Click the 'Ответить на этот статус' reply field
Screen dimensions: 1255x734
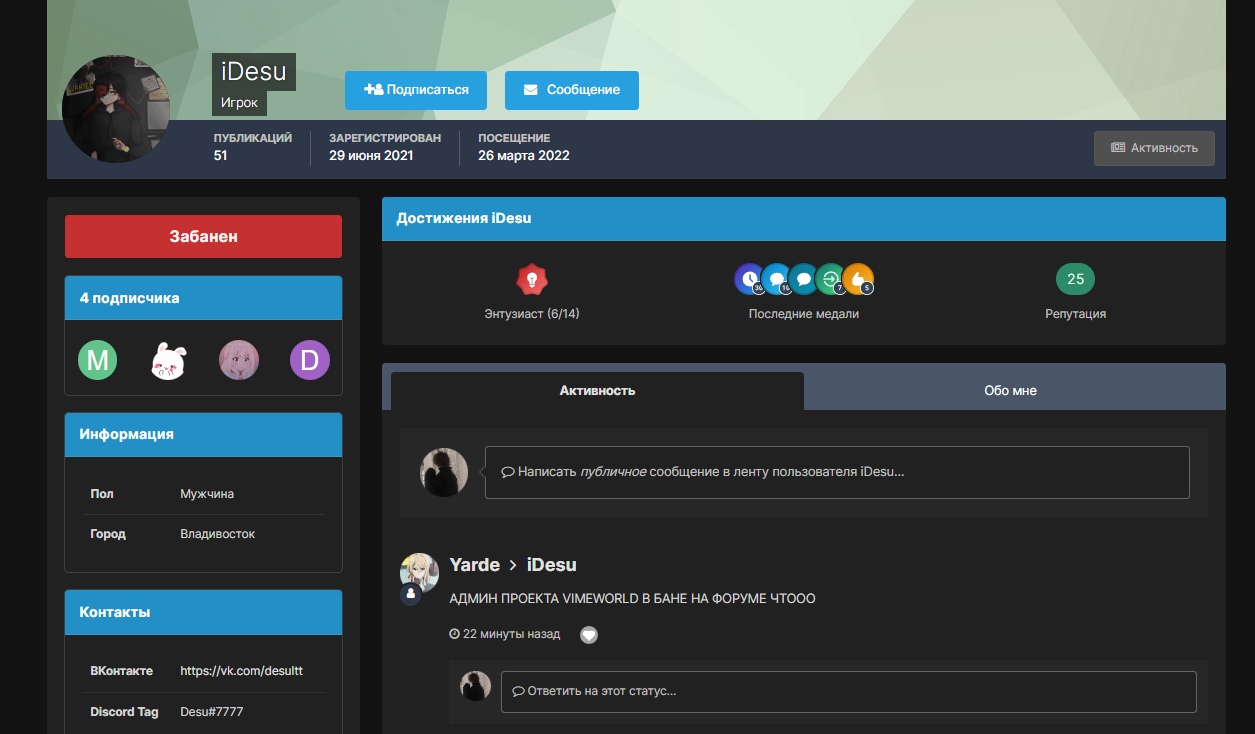pyautogui.click(x=848, y=691)
